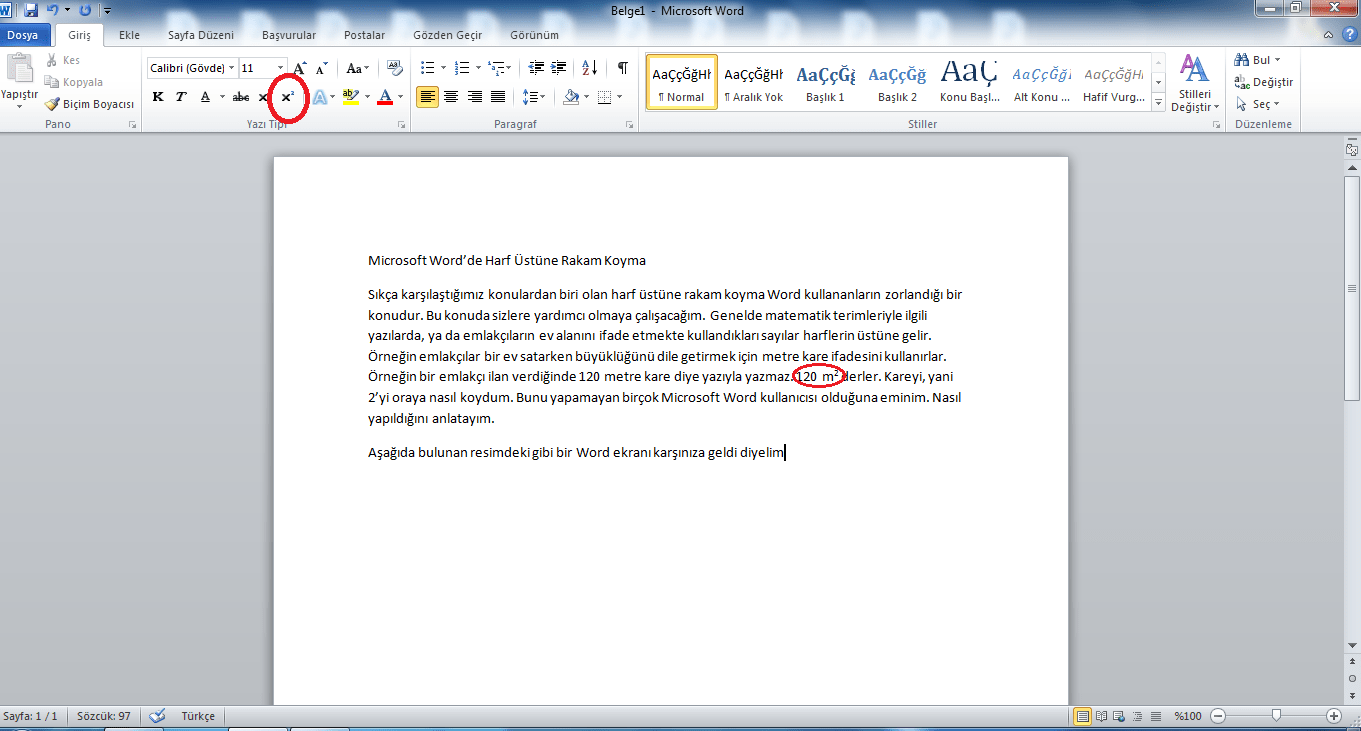Click the Türkçe language indicator

198,716
